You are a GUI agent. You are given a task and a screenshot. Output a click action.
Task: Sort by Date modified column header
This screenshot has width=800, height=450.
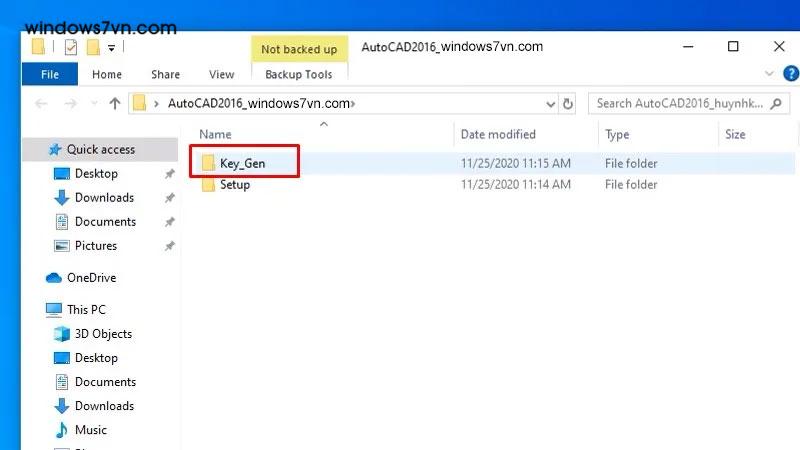point(498,134)
